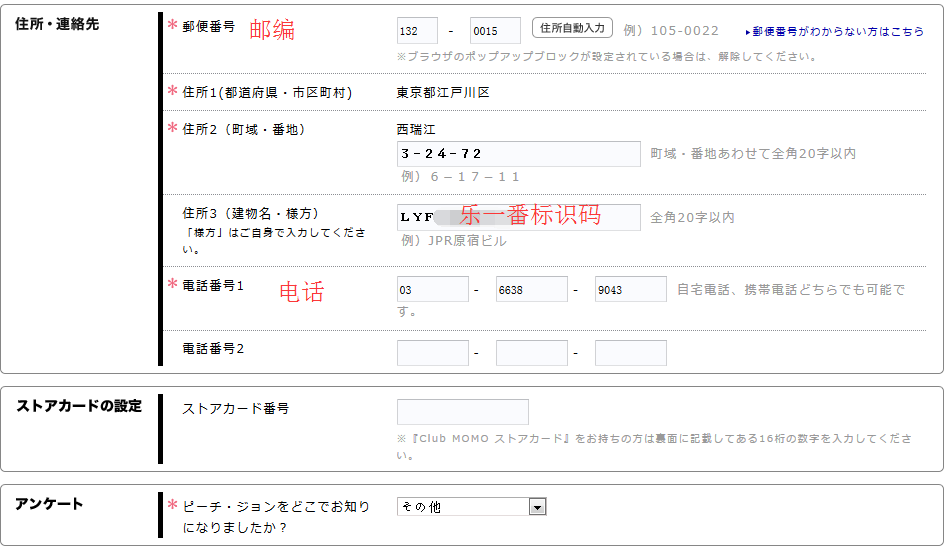Focus the last empty 電話番号2 field
The image size is (947, 549).
[630, 353]
